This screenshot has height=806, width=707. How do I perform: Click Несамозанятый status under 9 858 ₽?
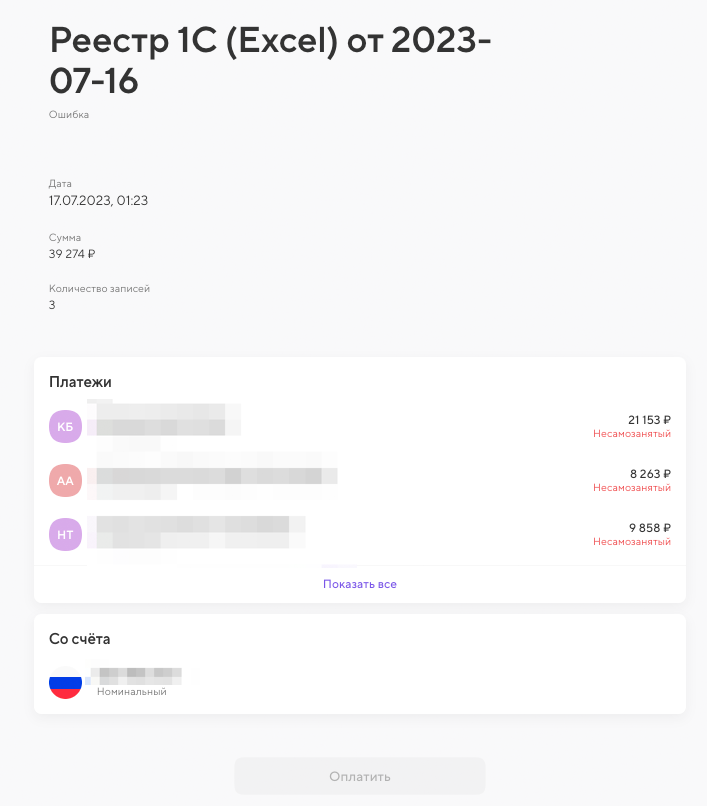631,542
